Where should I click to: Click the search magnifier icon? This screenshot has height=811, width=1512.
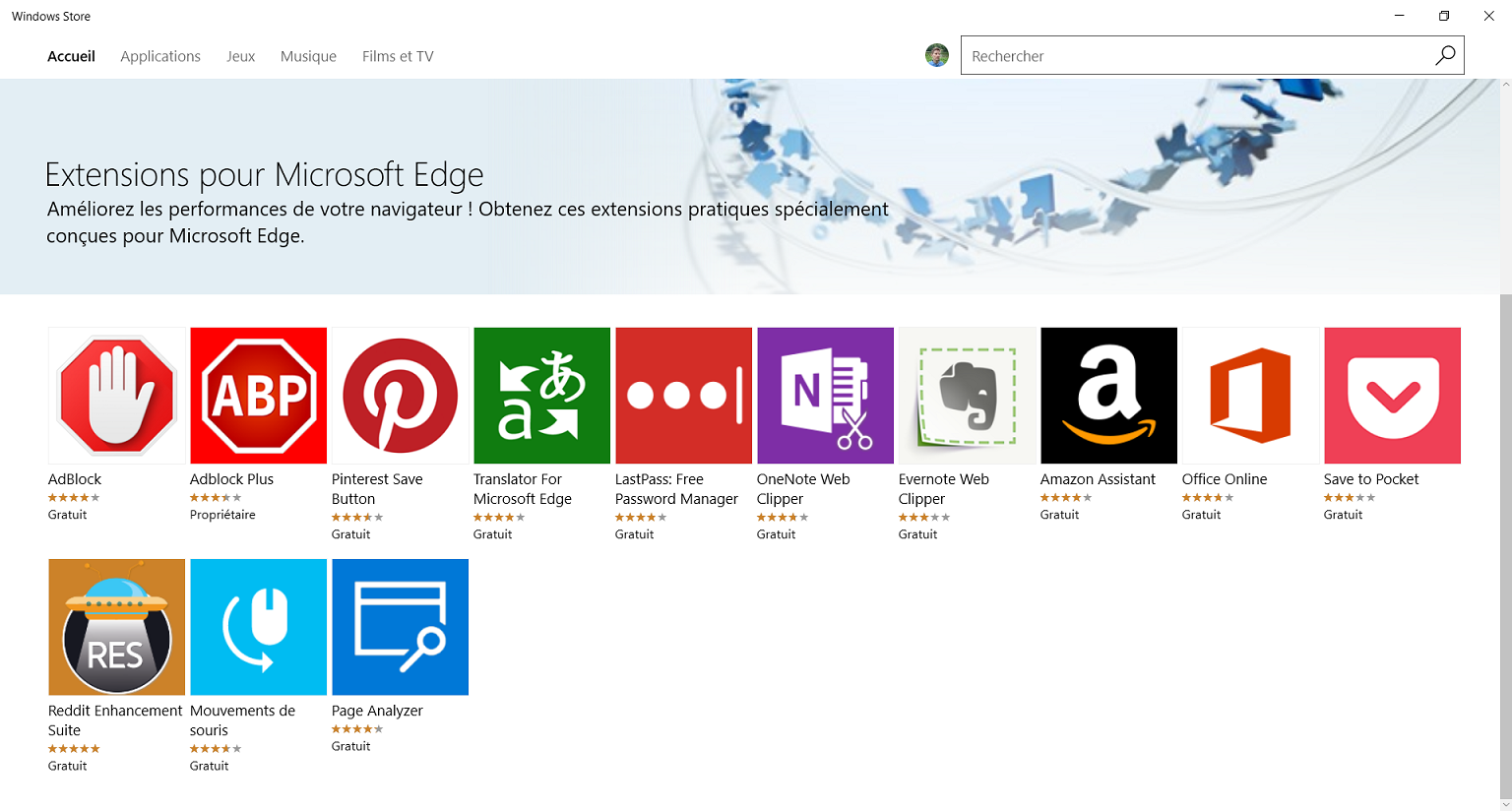pos(1445,55)
